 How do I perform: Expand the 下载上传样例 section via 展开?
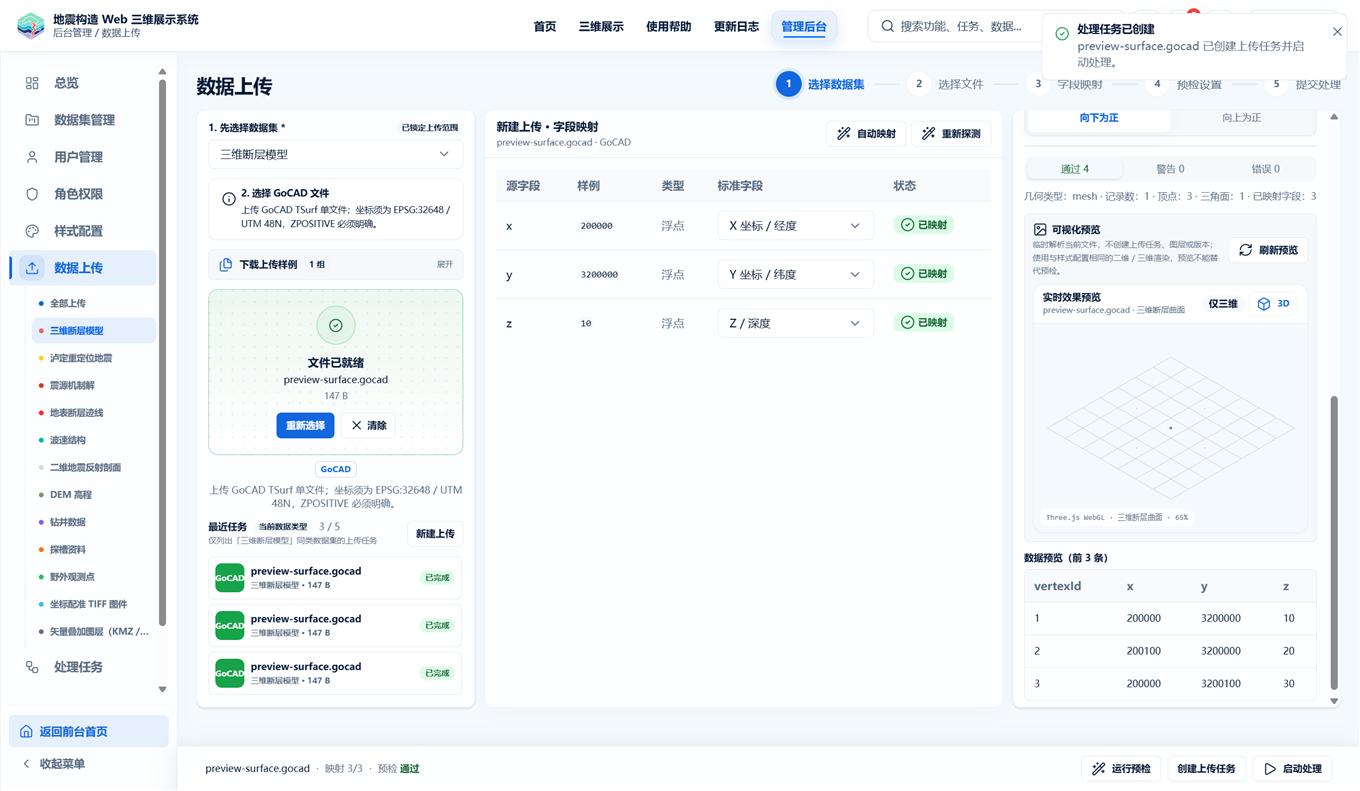[444, 265]
